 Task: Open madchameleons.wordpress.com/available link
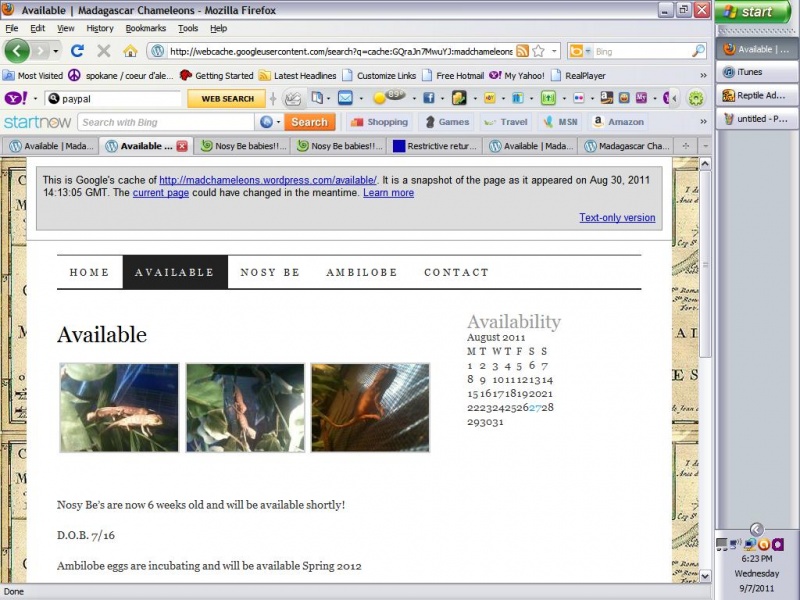coord(268,180)
